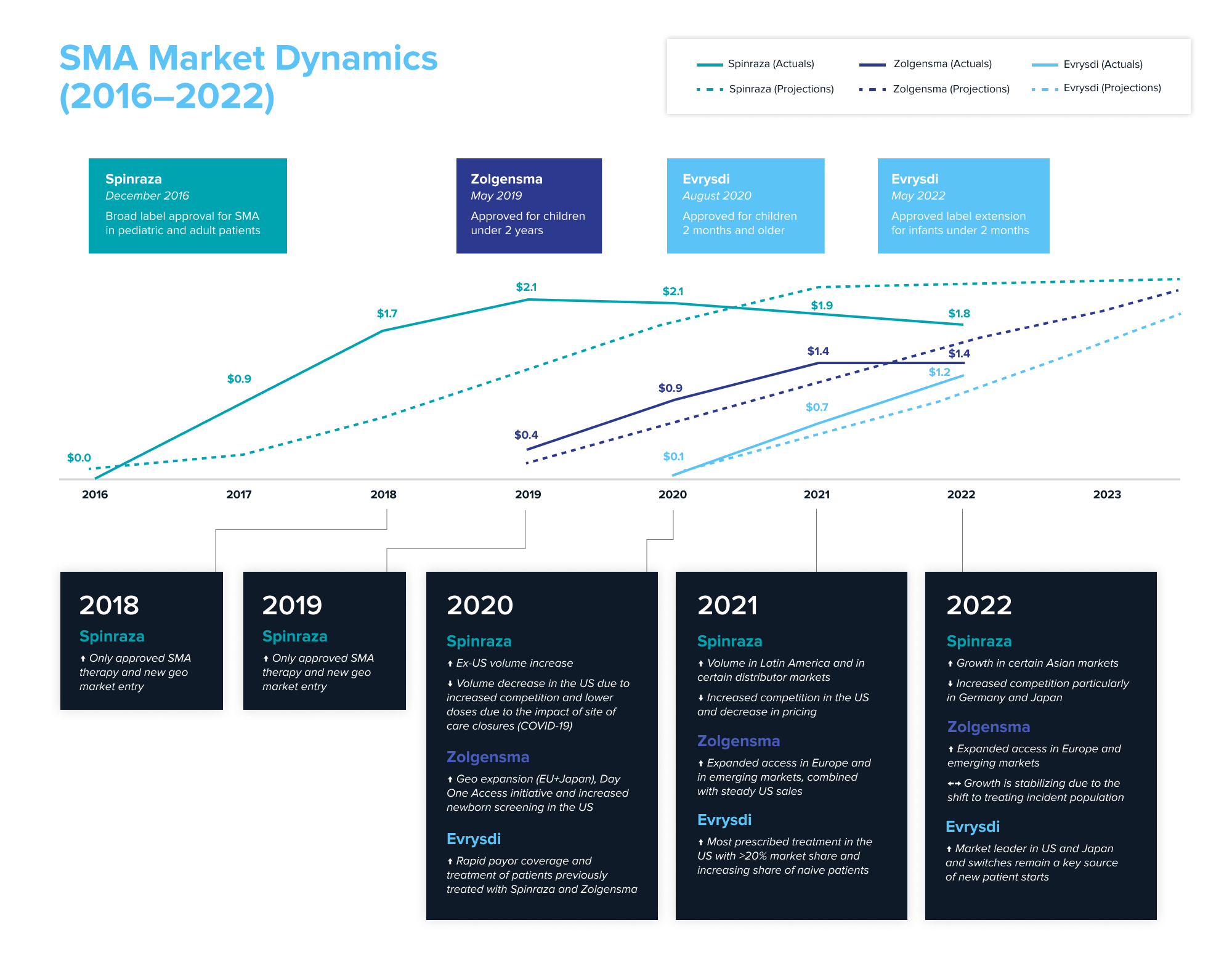This screenshot has height=976, width=1232.
Task: Click the Evrysdi subheading in the 2022 card
Action: point(973,827)
